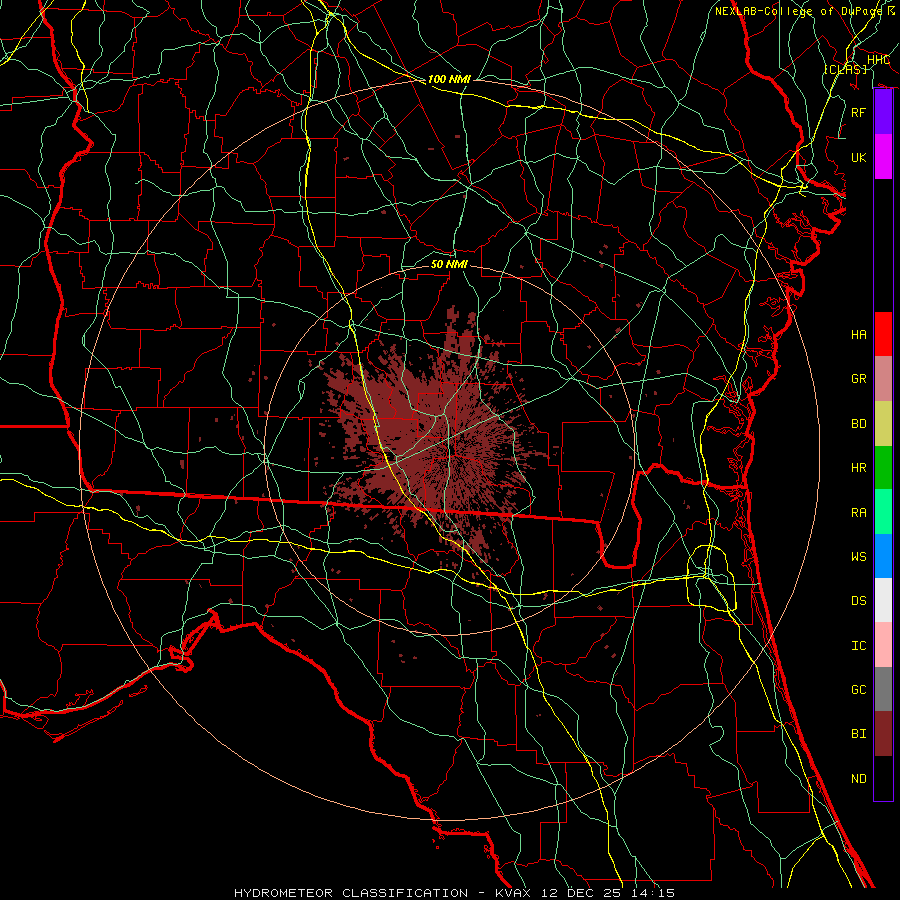900x900 pixels.
Task: Click the 'HYDROMETEOR CLASSIFICATION' title text
Action: pyautogui.click(x=351, y=893)
